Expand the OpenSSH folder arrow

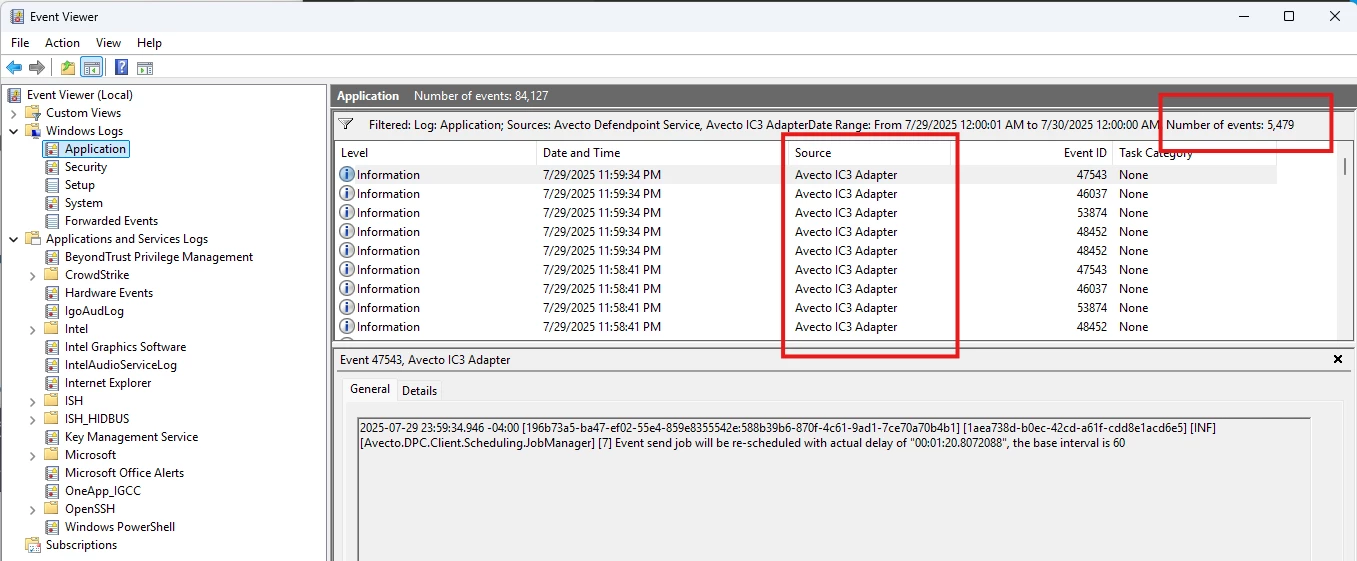coord(33,509)
